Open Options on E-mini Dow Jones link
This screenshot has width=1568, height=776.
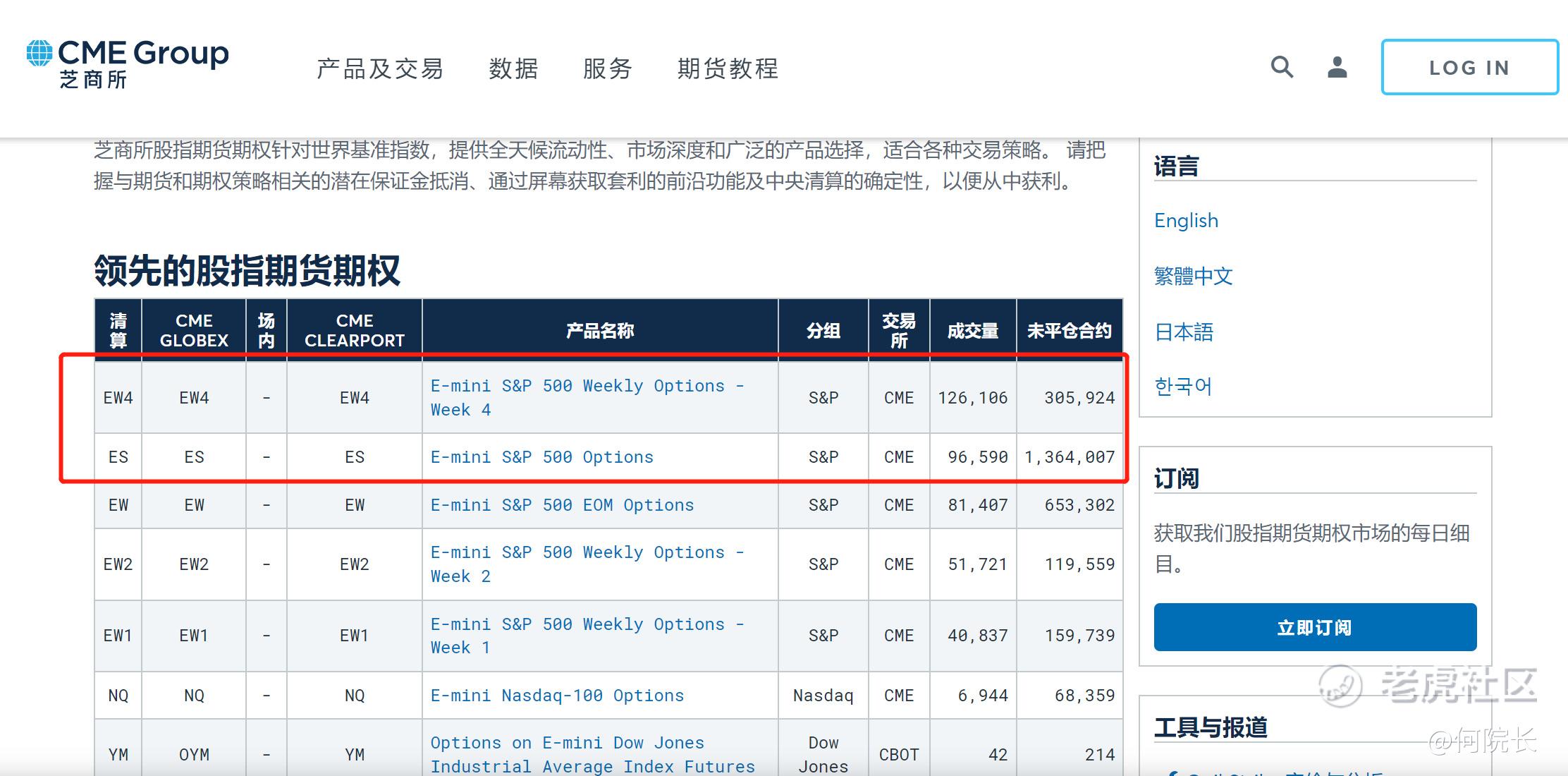592,754
